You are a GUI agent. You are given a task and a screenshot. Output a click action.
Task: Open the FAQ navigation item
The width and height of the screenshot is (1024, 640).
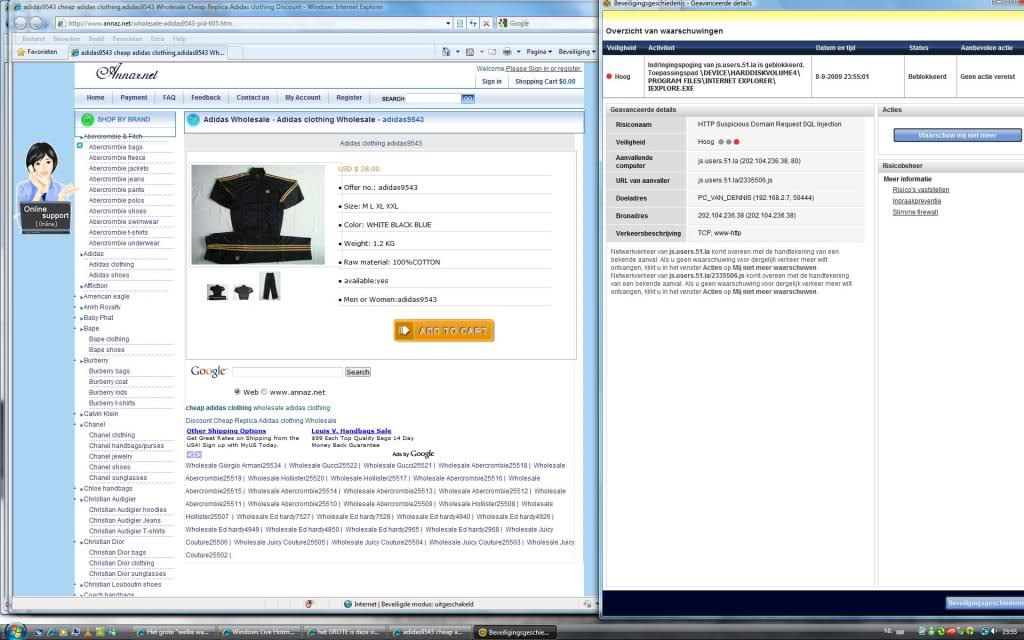169,98
